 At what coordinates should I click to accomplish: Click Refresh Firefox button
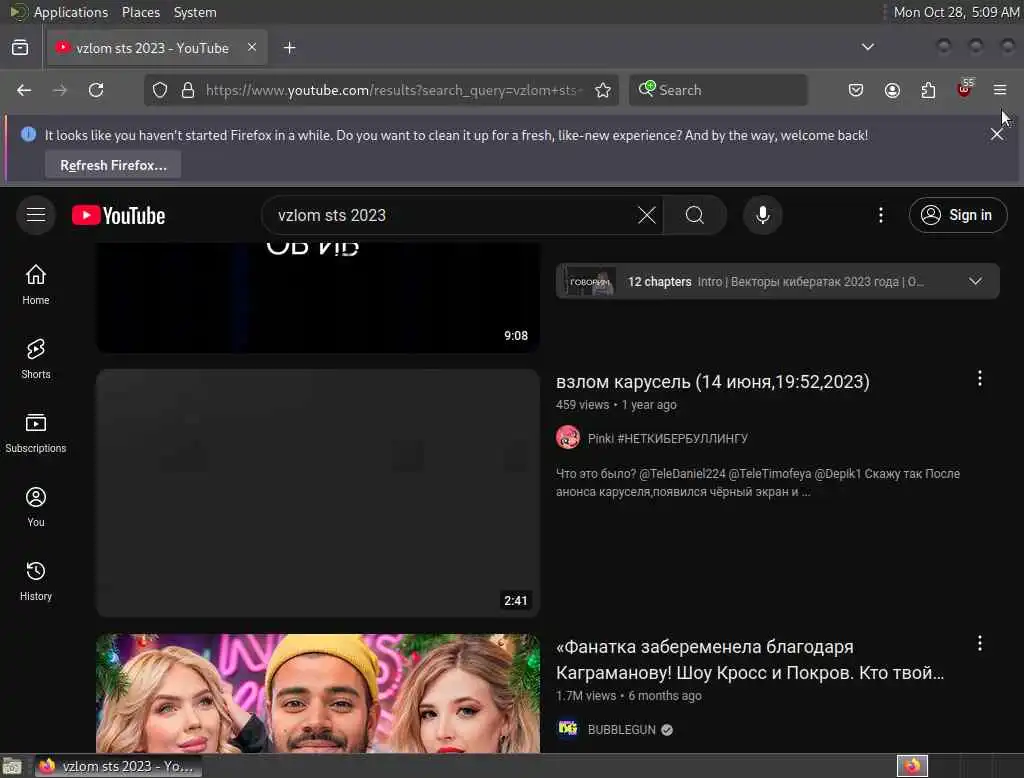click(113, 165)
